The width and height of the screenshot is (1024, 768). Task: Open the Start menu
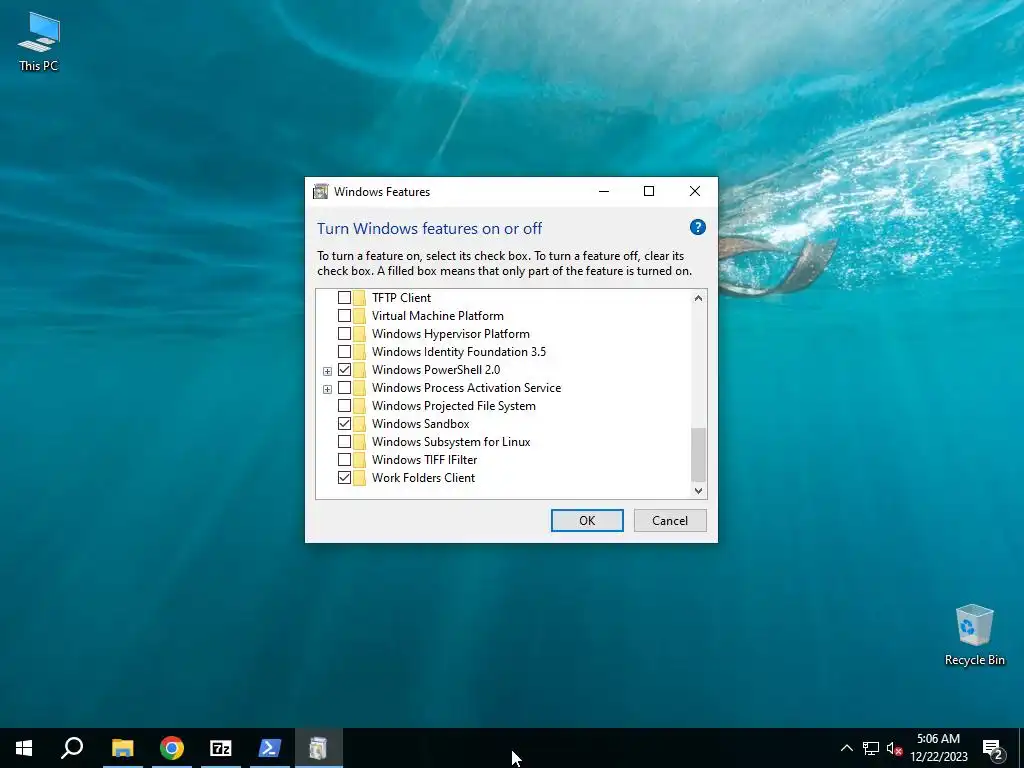pos(24,748)
